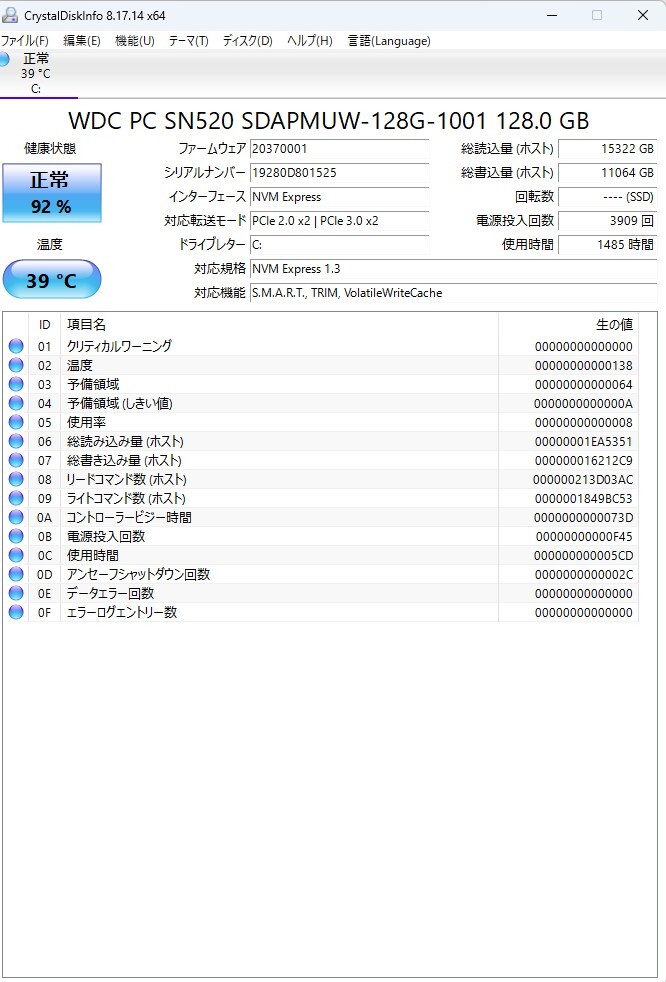The height and width of the screenshot is (982, 666).
Task: Click raw value 0000001849BC53
Action: click(583, 499)
